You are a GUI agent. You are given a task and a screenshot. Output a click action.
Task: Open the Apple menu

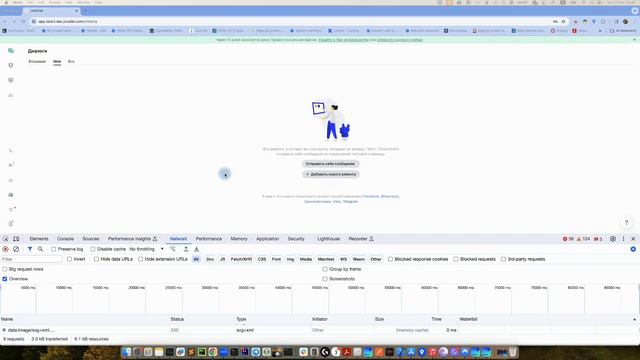pyautogui.click(x=6, y=2)
